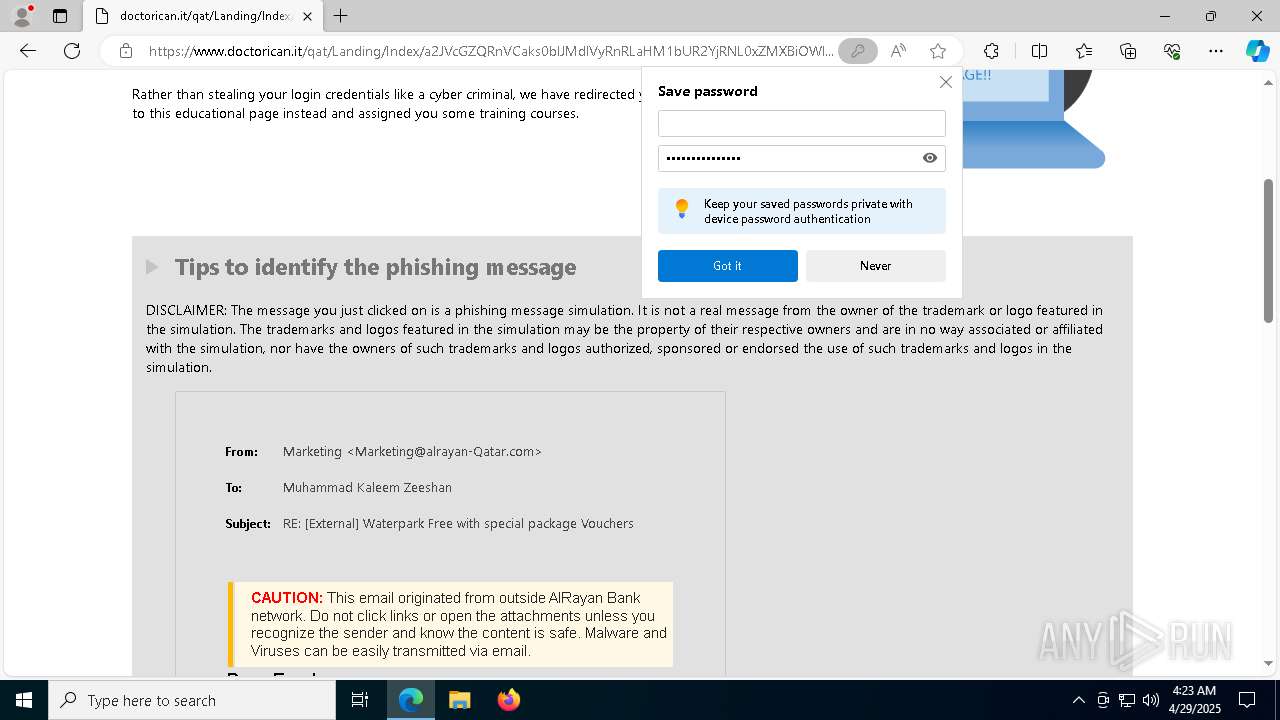Screen dimensions: 1280x720
Task: Click the Never button
Action: click(875, 266)
